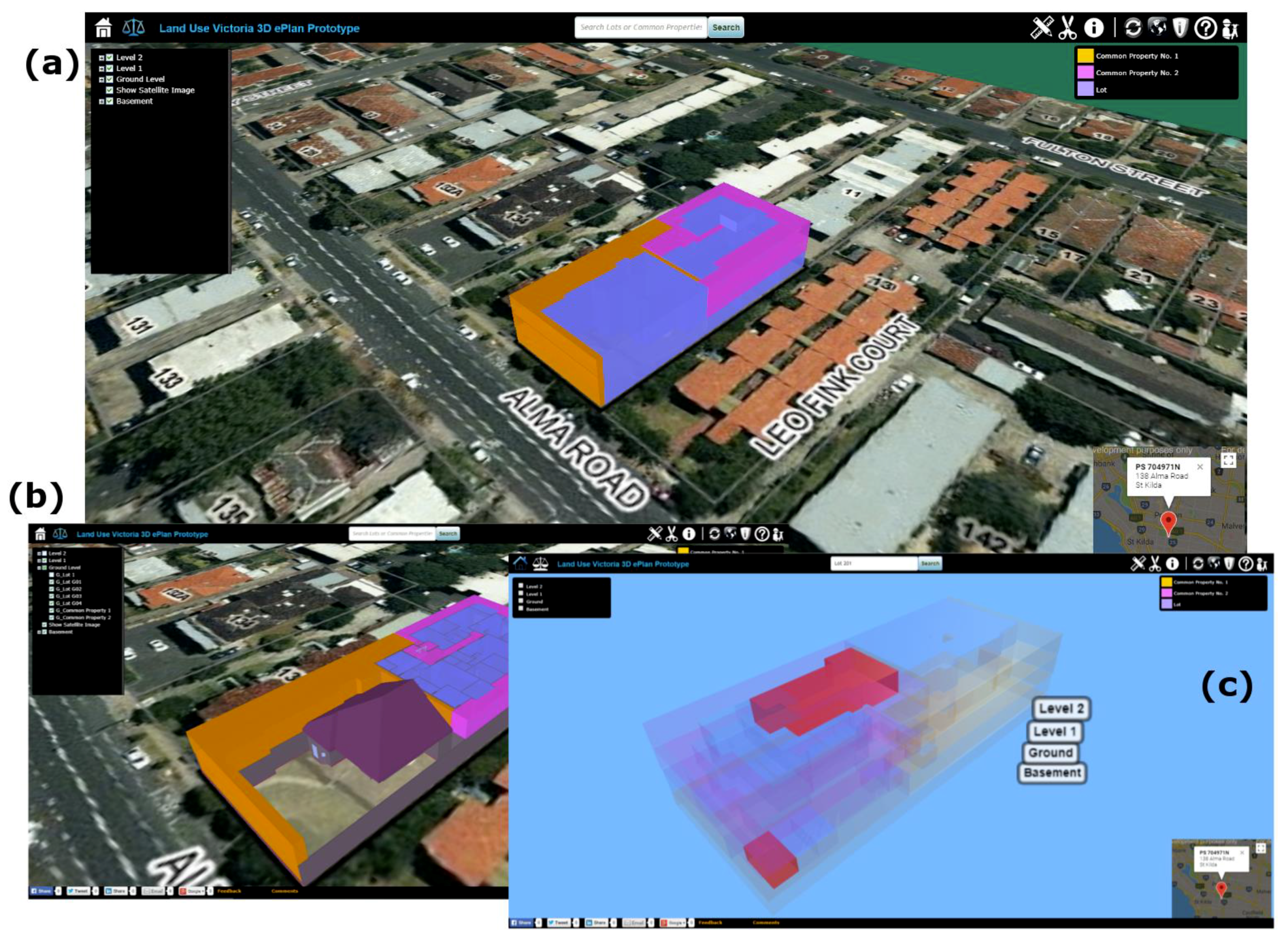This screenshot has height=941, width=1288.
Task: Expand the minimap to fullscreen in panel (a)
Action: coord(1228,460)
